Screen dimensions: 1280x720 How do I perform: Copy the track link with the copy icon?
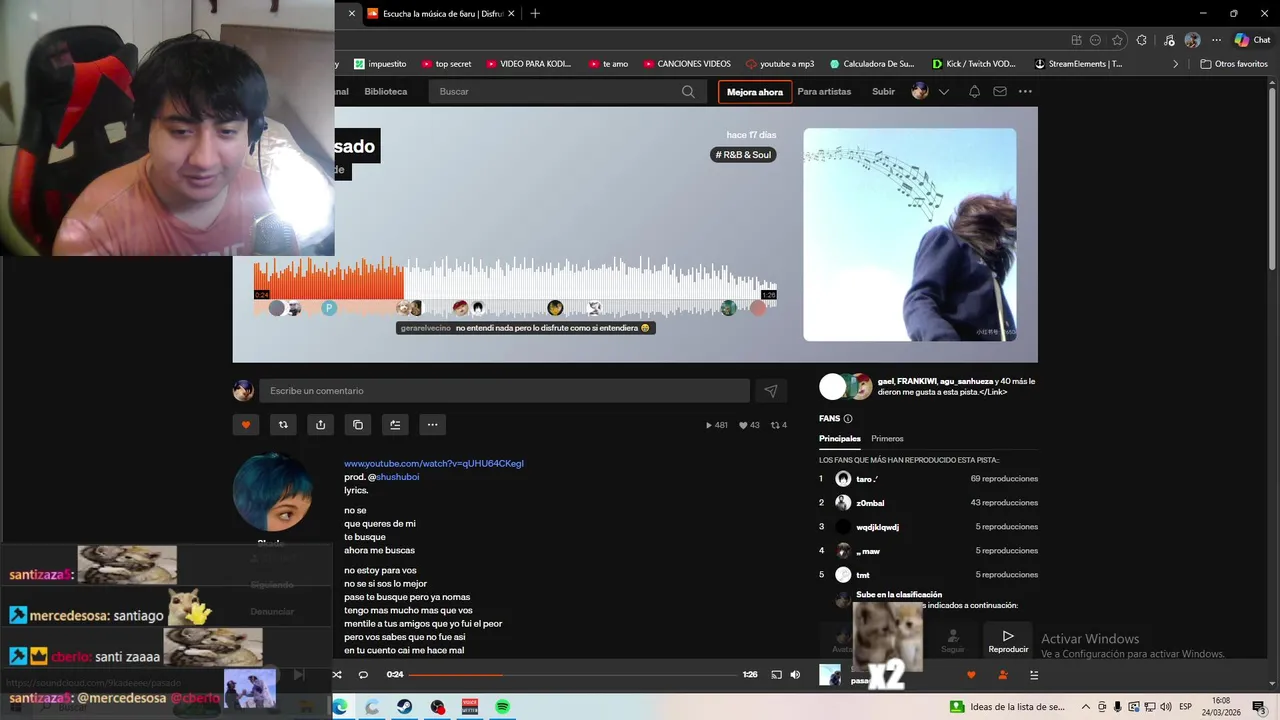358,425
